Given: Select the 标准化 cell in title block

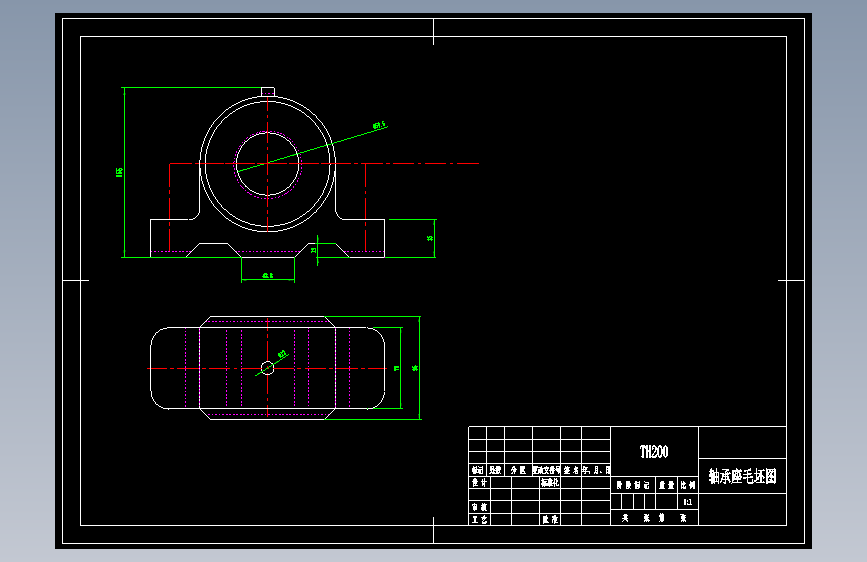Looking at the screenshot, I should [550, 482].
